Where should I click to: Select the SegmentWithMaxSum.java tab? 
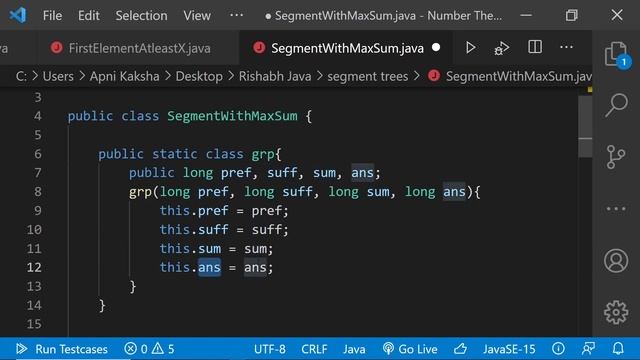[347, 48]
